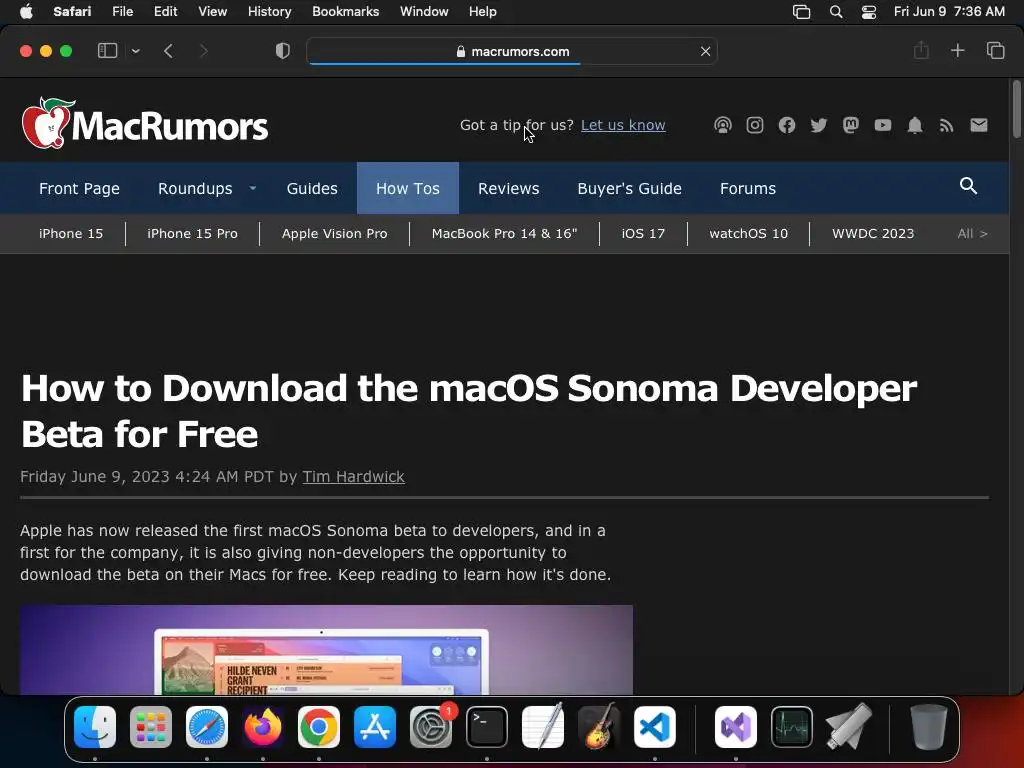The height and width of the screenshot is (768, 1024).
Task: Open Spotlight search in menu bar
Action: [x=835, y=12]
